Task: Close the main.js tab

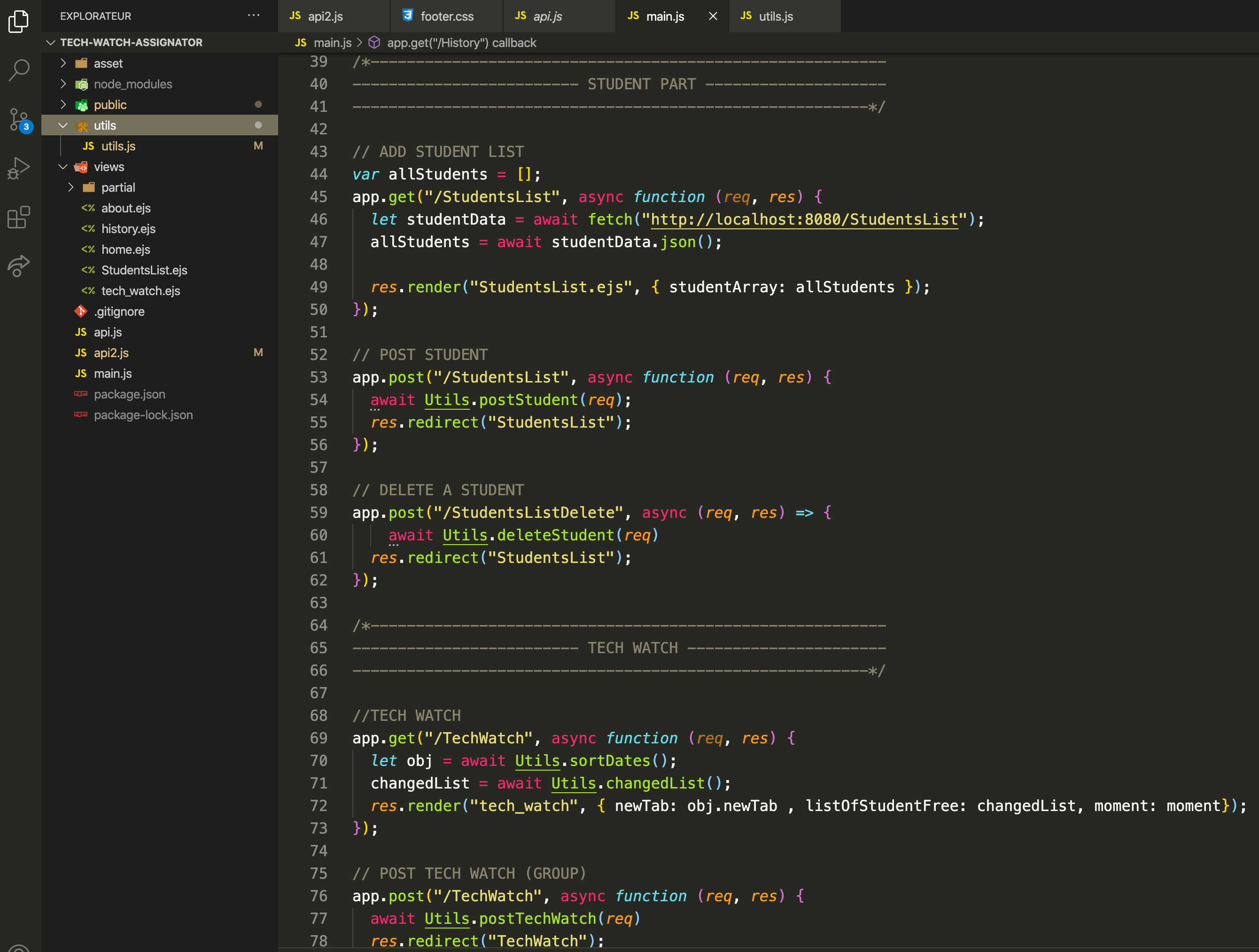Action: 713,16
